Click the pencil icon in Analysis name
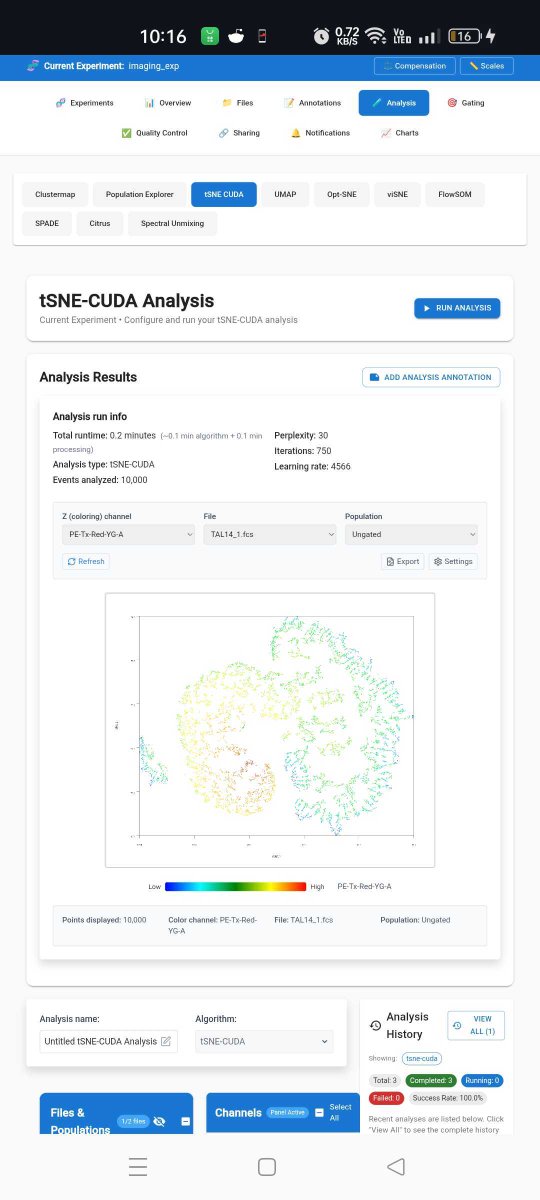Viewport: 540px width, 1200px height. (x=166, y=1041)
